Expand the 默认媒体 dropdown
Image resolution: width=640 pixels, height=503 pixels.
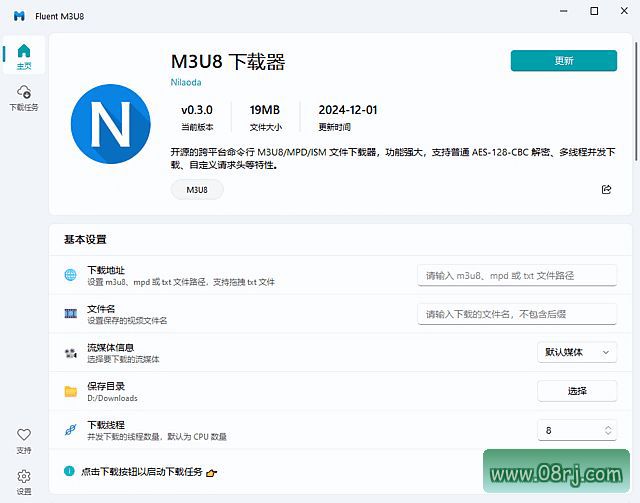[x=577, y=352]
